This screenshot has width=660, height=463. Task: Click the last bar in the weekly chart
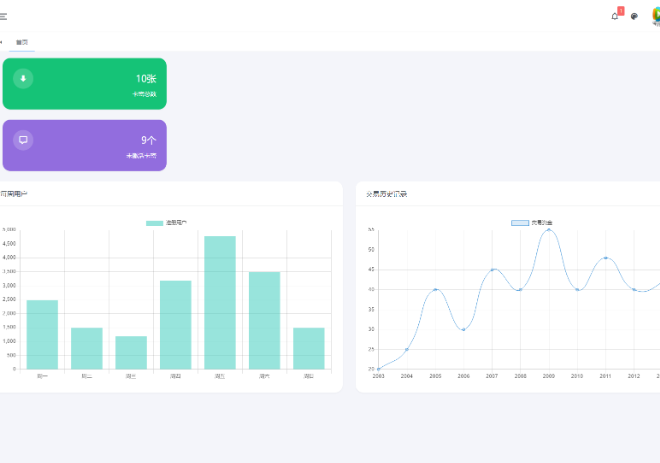(x=309, y=348)
